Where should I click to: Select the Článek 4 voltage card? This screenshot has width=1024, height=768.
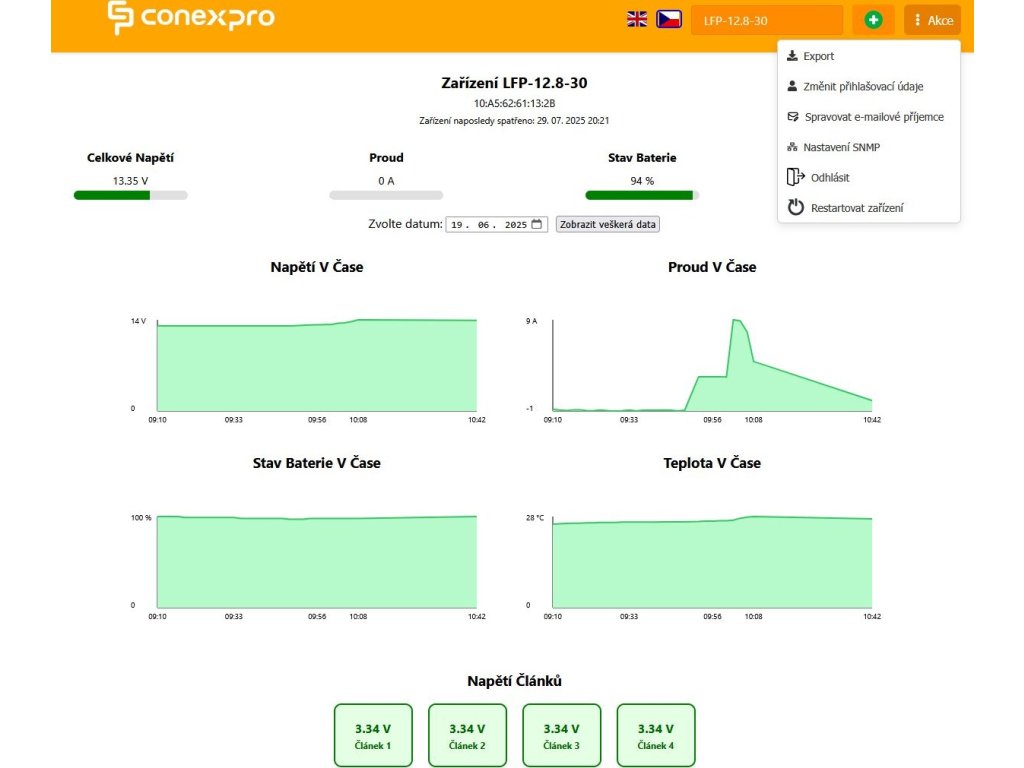click(656, 735)
